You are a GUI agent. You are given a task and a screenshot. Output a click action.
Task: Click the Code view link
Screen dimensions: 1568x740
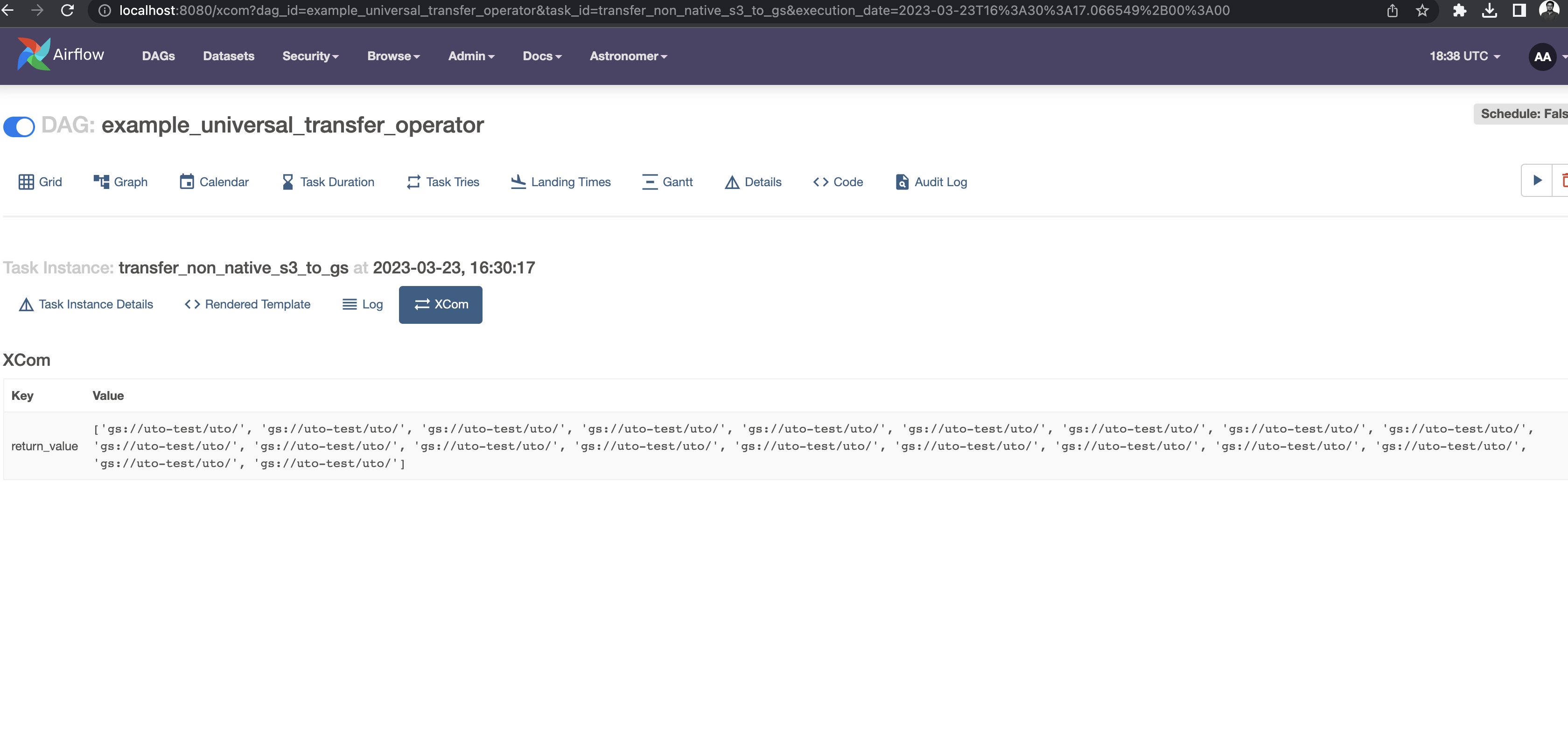click(x=838, y=182)
